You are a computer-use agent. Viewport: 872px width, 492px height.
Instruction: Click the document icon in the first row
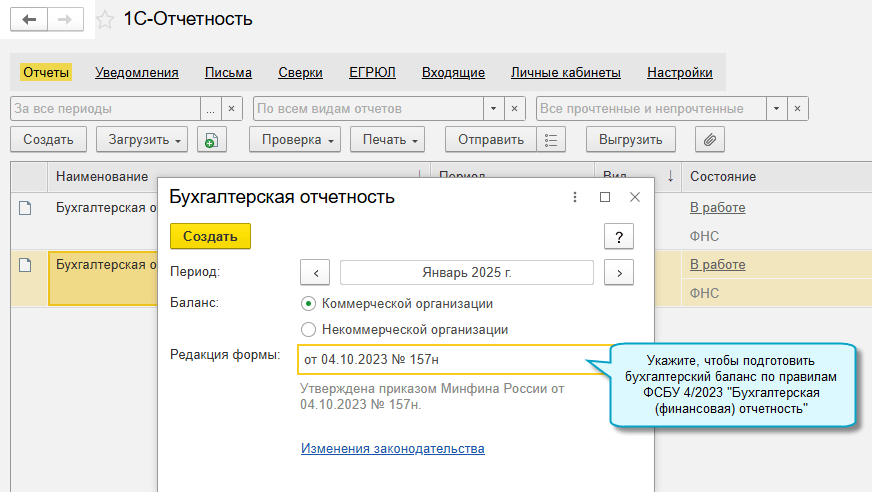coord(25,208)
